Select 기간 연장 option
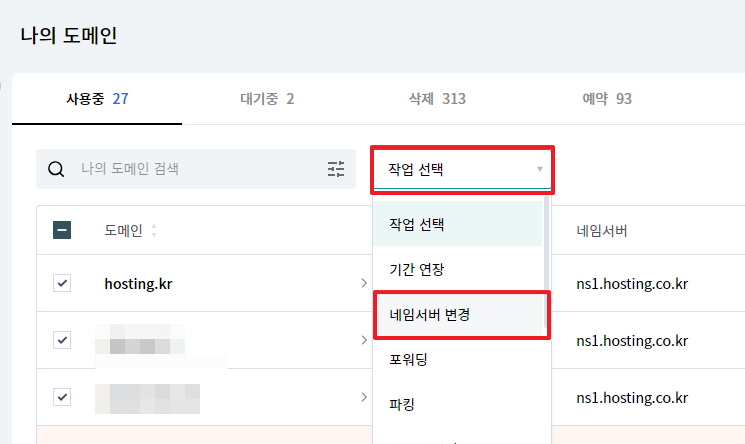 [x=458, y=270]
